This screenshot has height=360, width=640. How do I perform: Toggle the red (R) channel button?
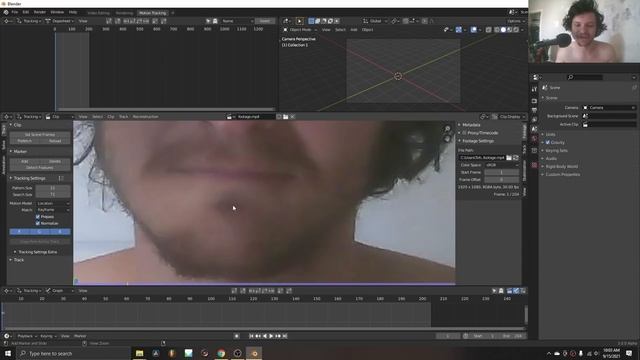tap(20, 232)
